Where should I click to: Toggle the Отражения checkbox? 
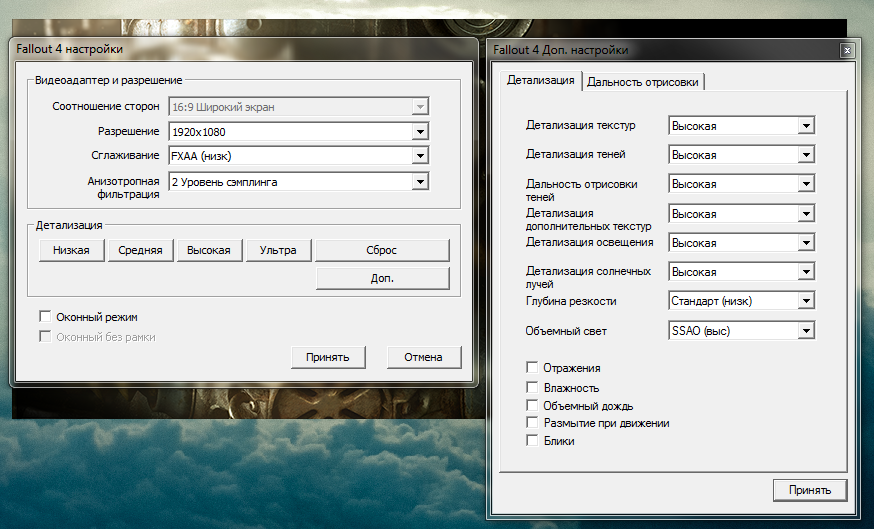[x=532, y=369]
